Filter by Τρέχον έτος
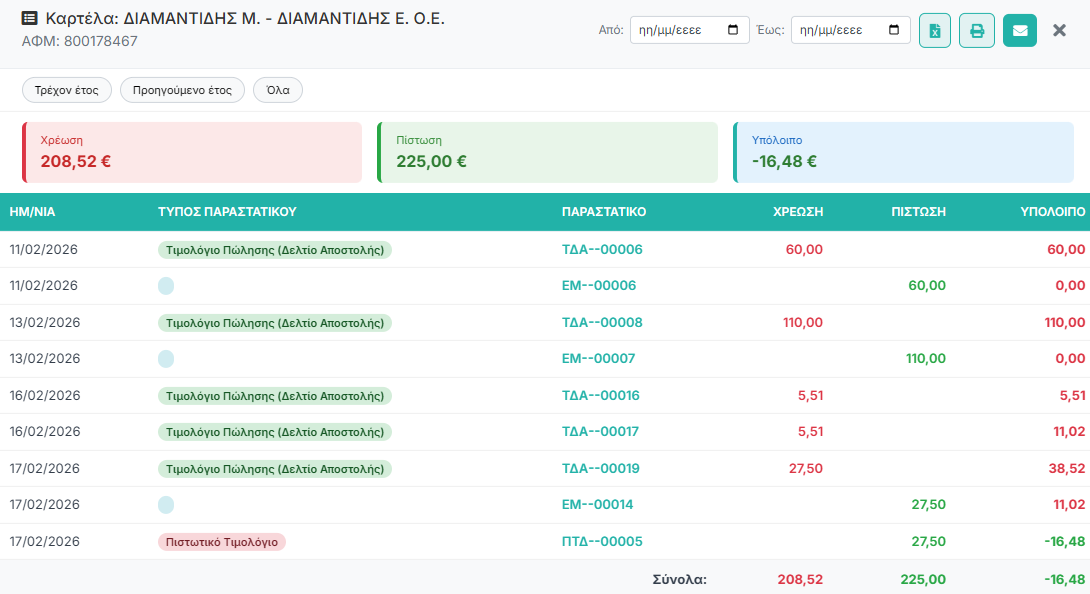The width and height of the screenshot is (1090, 594). pos(66,90)
